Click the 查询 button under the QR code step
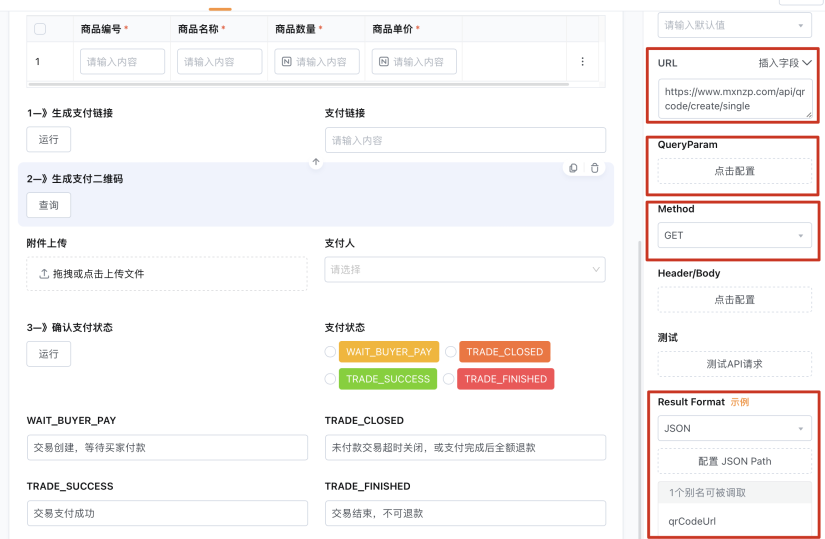The width and height of the screenshot is (825, 539). 48,205
